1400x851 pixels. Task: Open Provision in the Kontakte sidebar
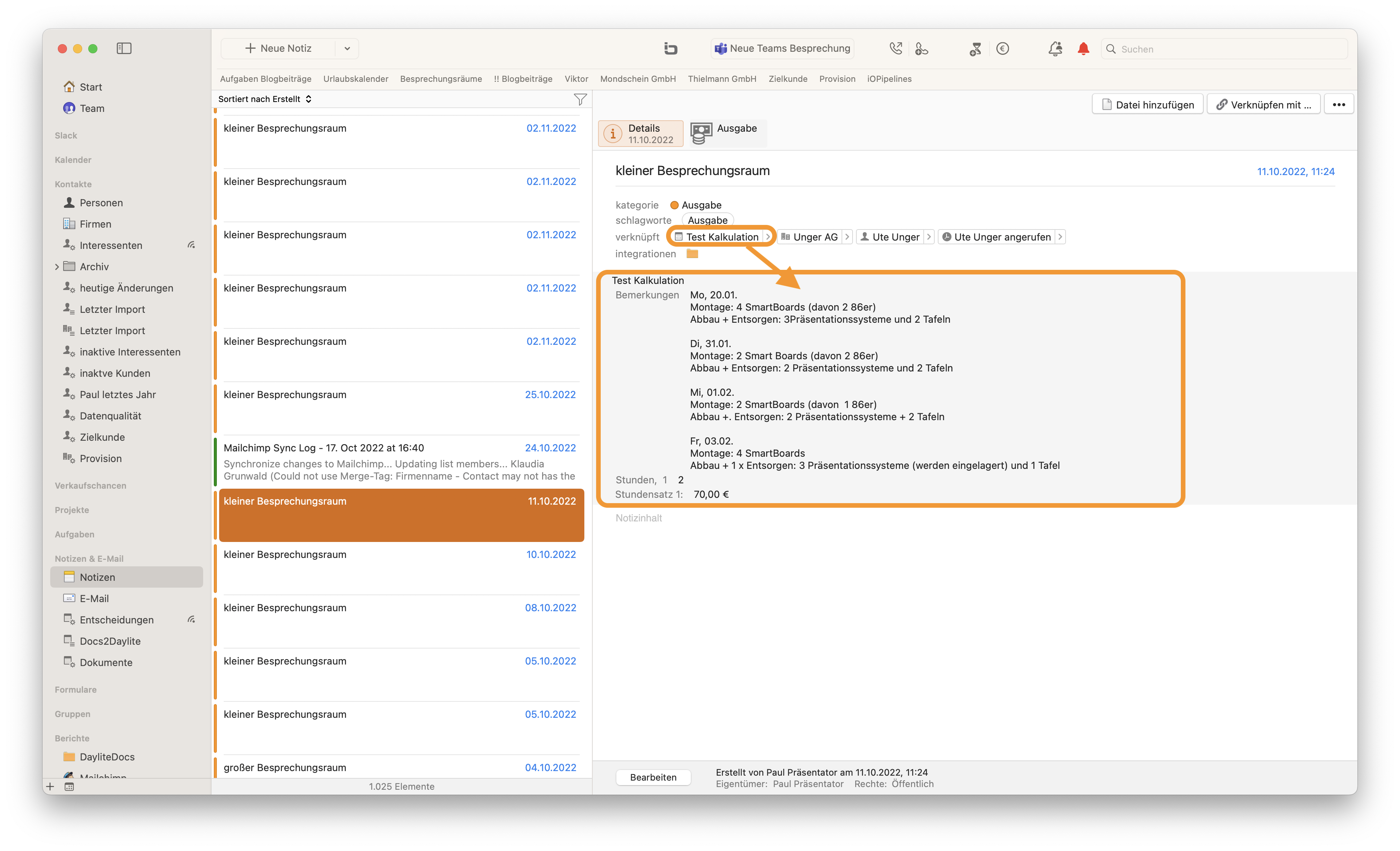click(100, 458)
